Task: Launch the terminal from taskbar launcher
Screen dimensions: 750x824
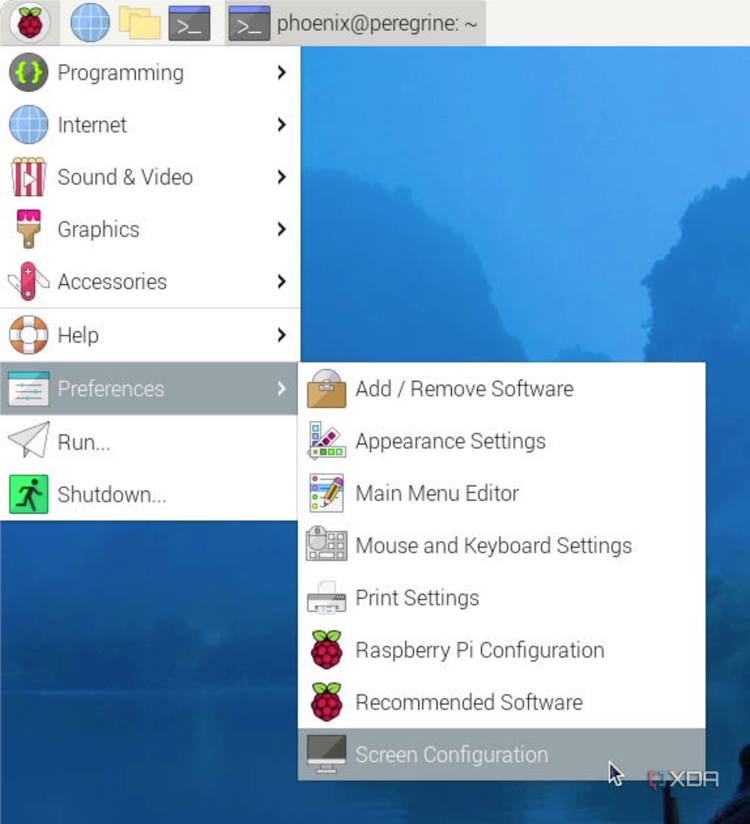Action: pyautogui.click(x=189, y=22)
